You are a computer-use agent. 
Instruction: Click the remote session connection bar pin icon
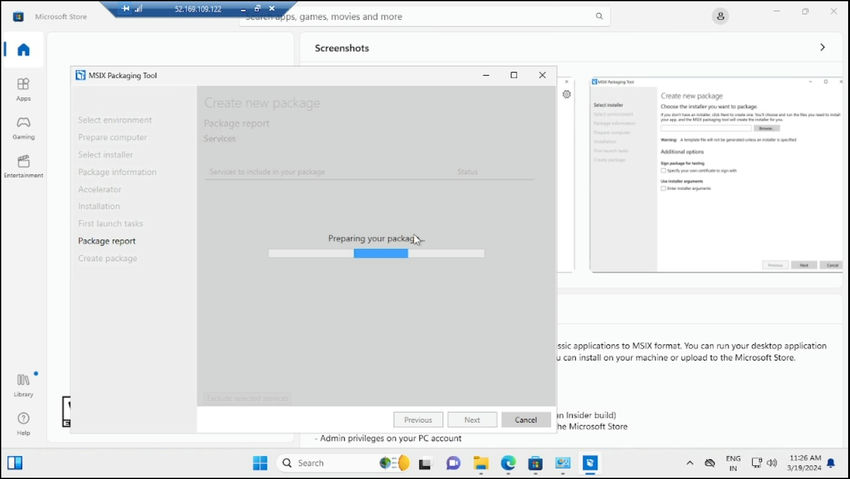coord(126,9)
